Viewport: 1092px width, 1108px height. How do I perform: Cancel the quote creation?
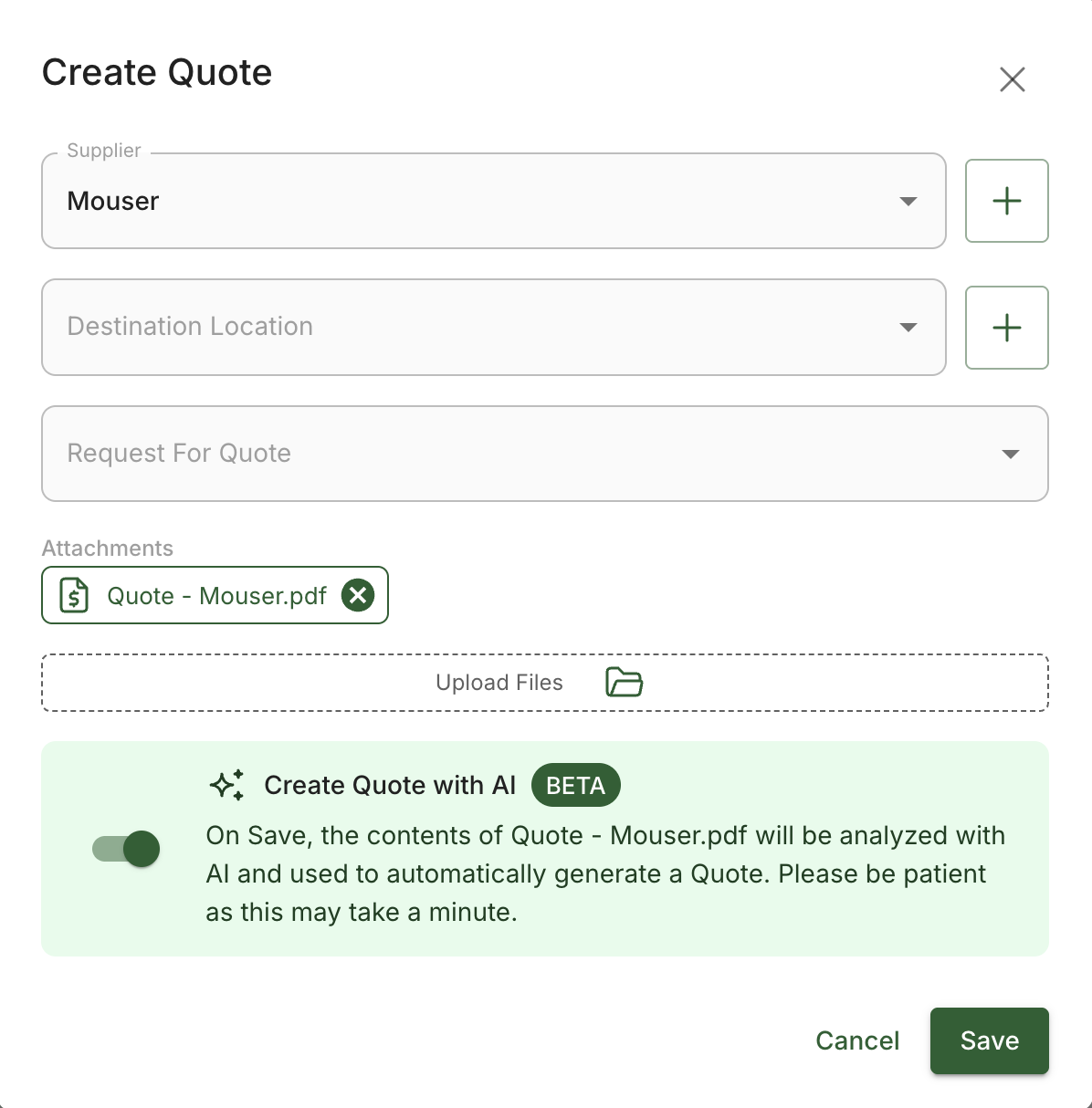pos(857,1040)
